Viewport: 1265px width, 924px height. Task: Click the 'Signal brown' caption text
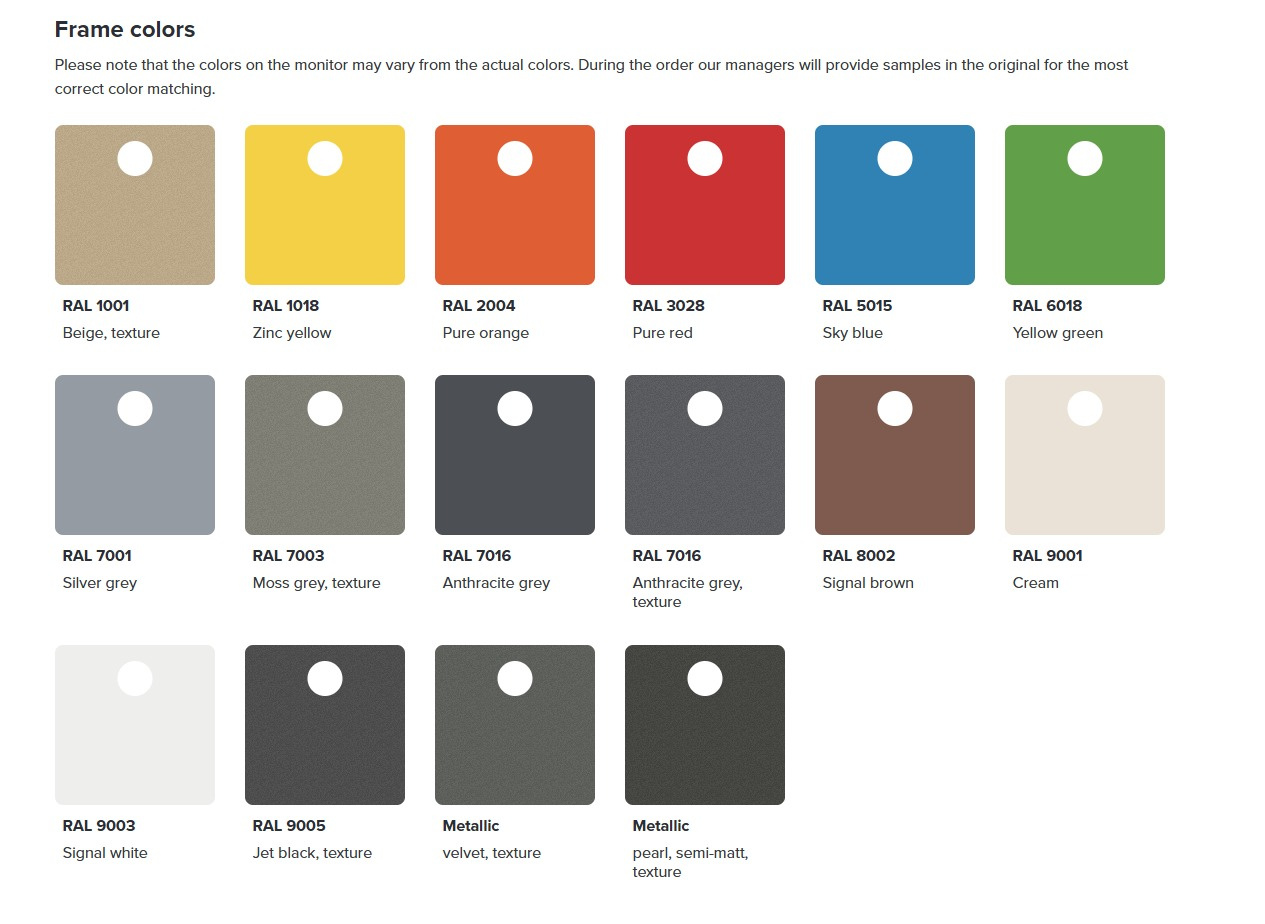coord(868,583)
